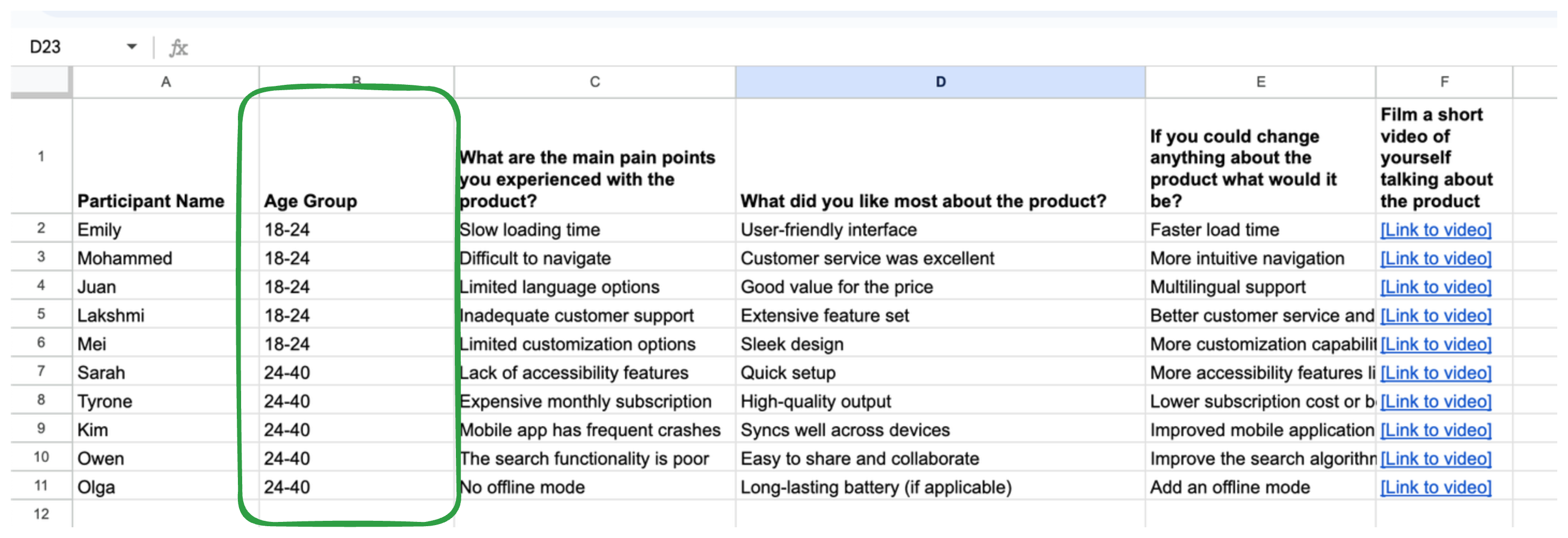1568x538 pixels.
Task: Open Mohammed's Link to video
Action: (x=1435, y=258)
